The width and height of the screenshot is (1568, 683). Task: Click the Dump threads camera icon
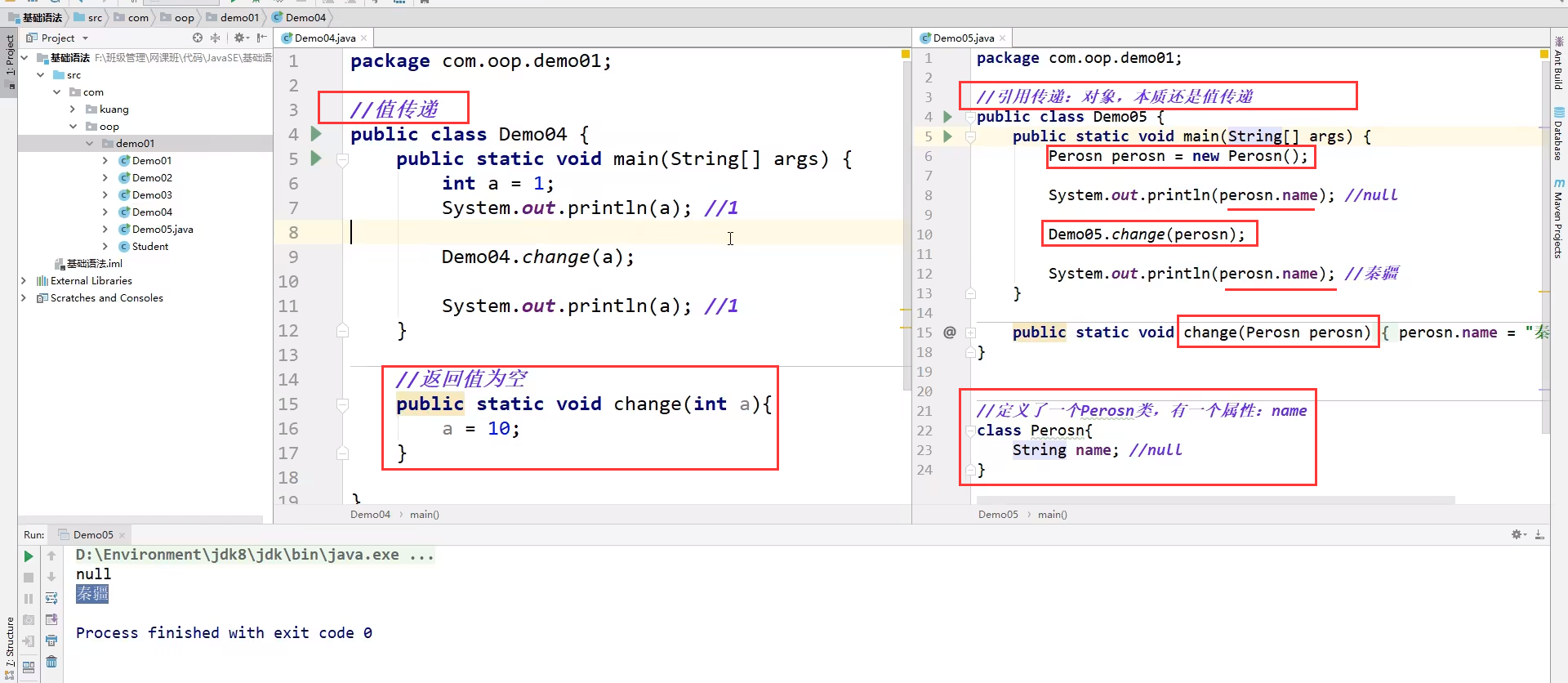pos(29,620)
